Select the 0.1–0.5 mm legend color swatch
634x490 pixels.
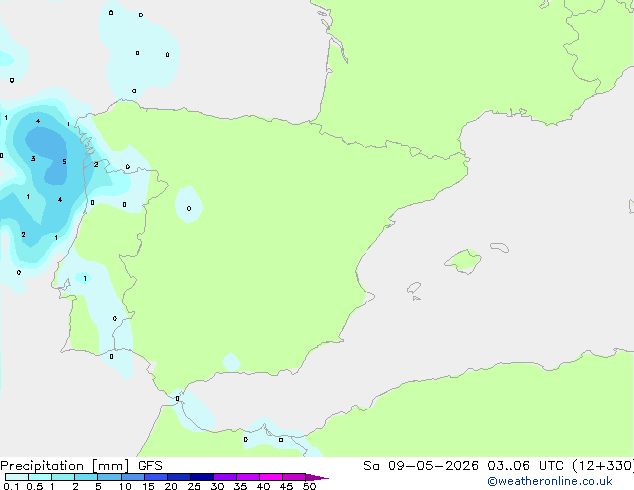[17, 477]
